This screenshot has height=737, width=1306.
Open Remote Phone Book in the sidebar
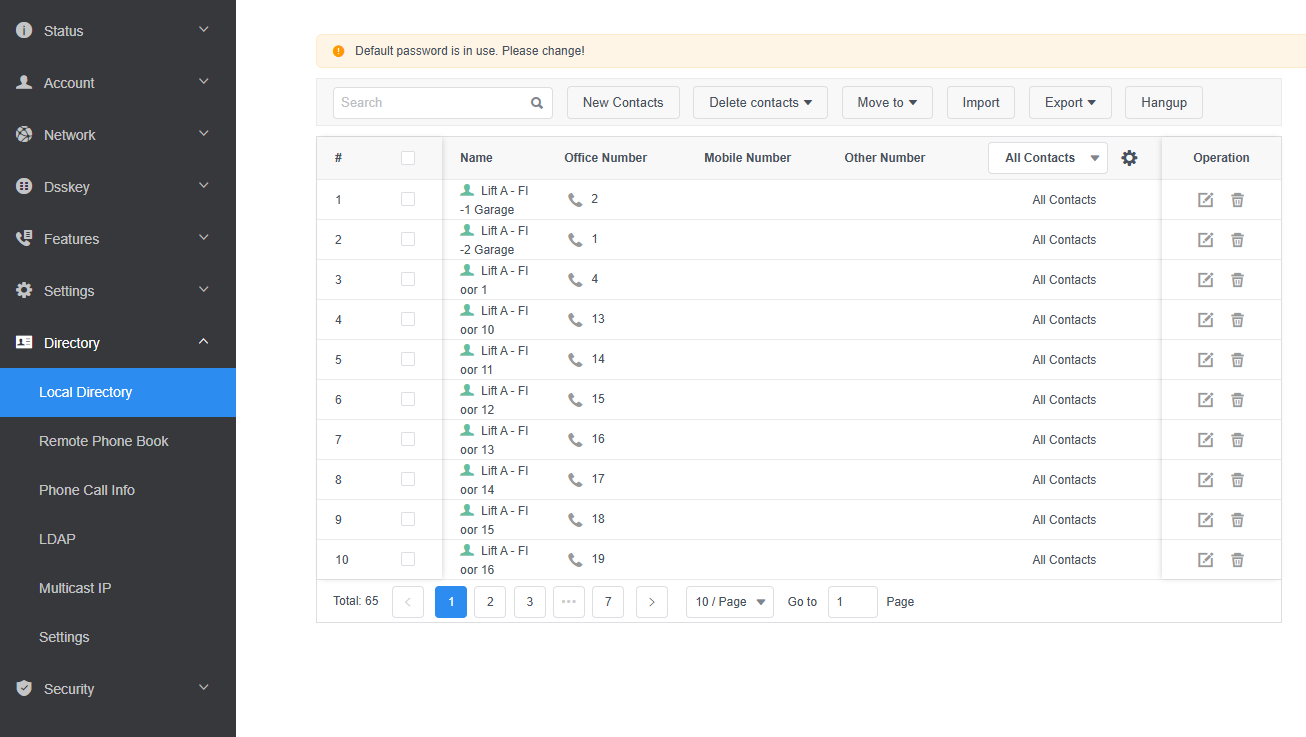tap(104, 441)
